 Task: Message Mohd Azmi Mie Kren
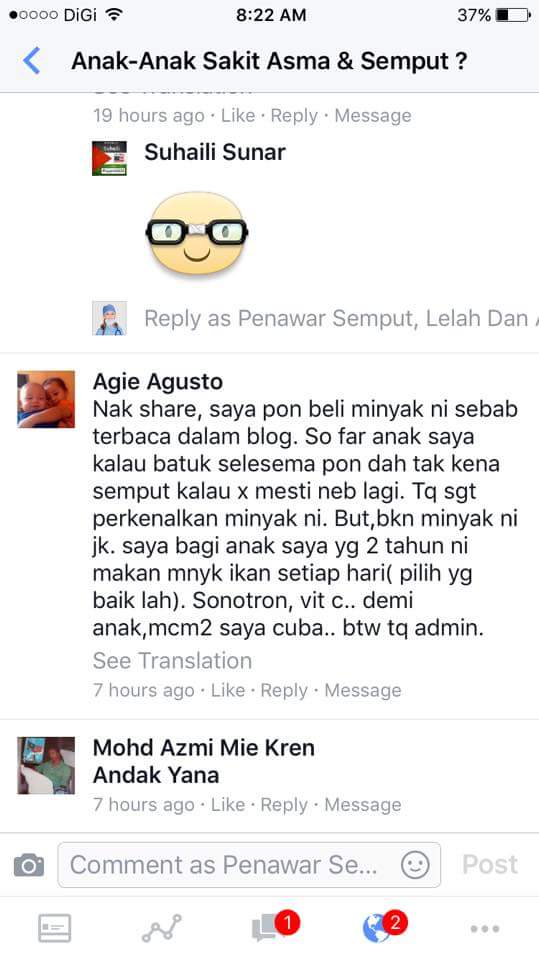[363, 804]
